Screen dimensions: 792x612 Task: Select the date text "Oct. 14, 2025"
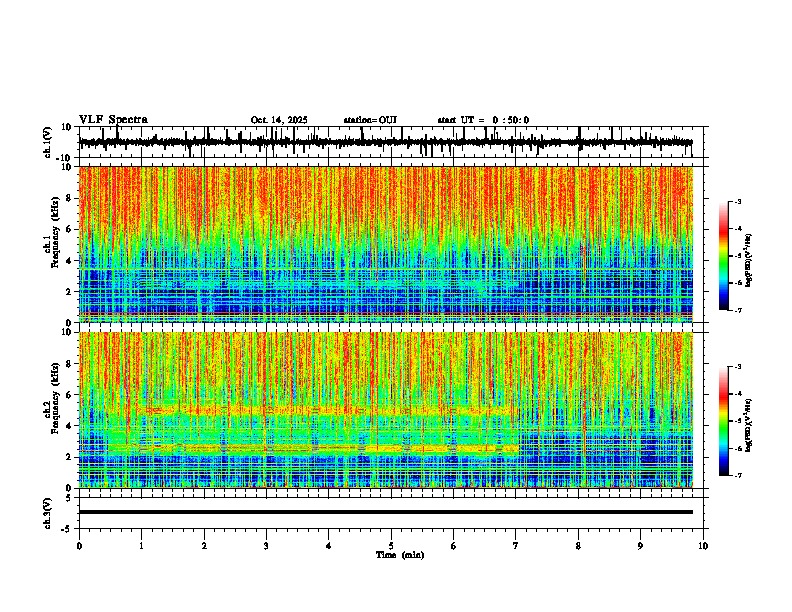[x=279, y=120]
